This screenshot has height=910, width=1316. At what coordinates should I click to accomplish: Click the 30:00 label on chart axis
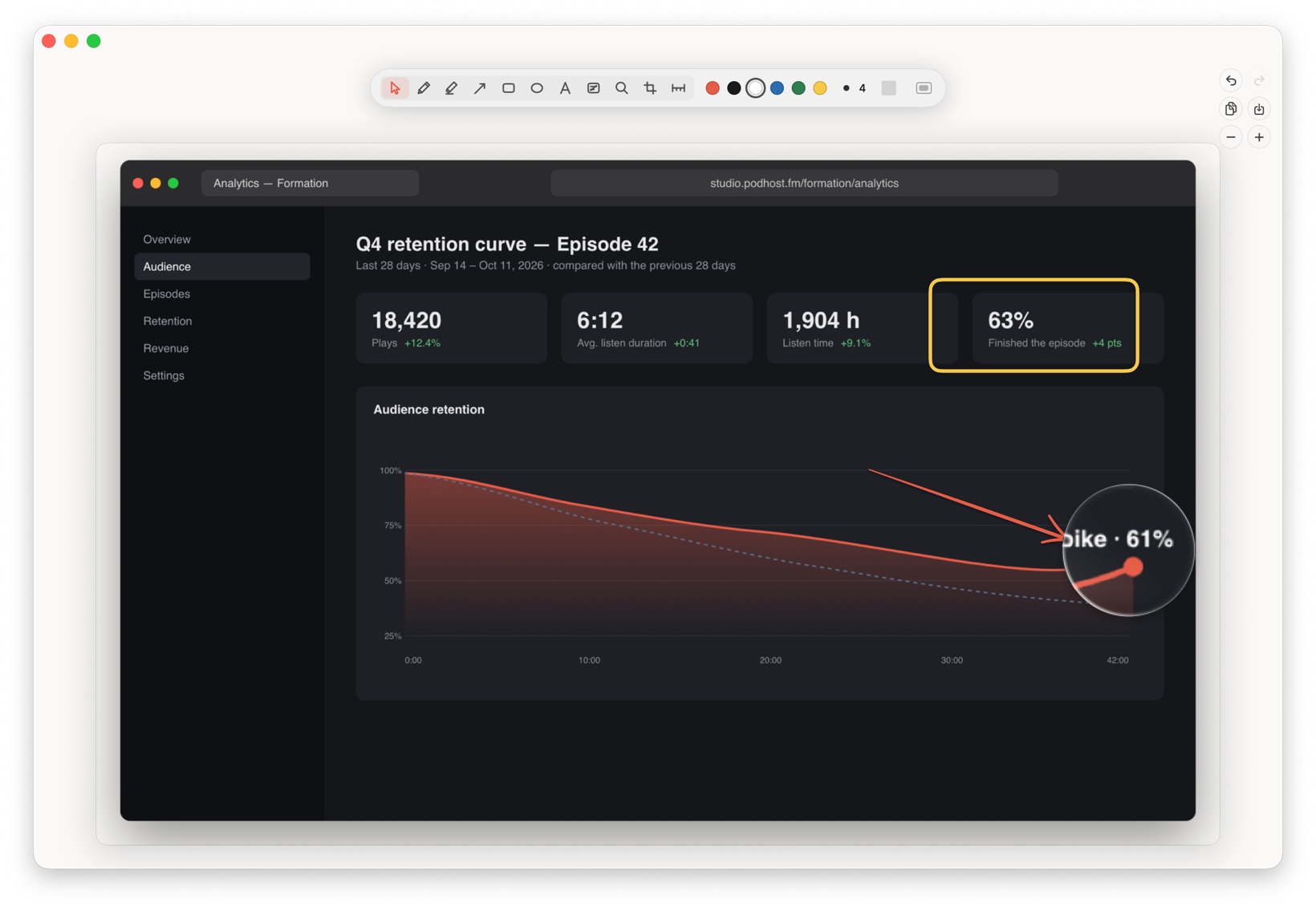click(x=952, y=660)
